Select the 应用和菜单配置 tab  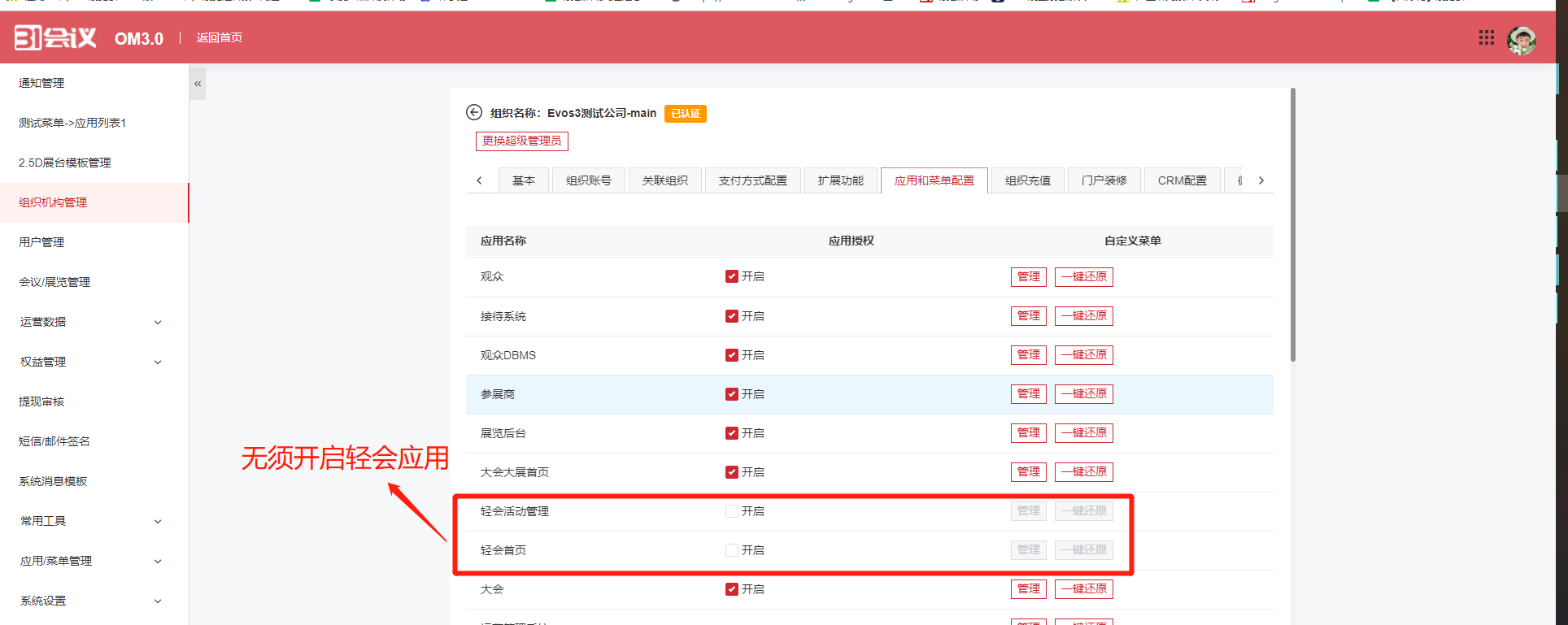coord(934,180)
